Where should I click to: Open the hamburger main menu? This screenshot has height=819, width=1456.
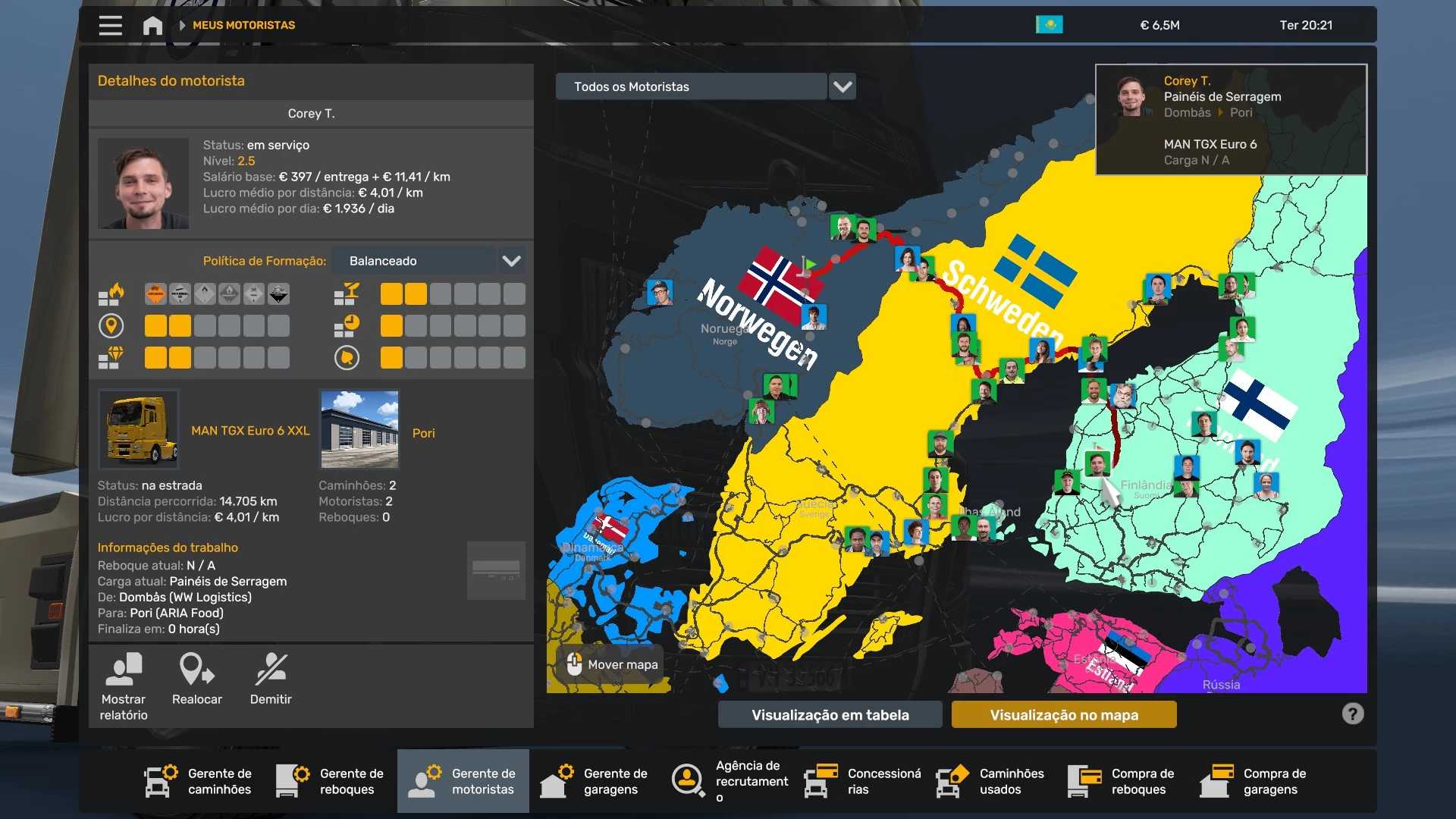110,25
